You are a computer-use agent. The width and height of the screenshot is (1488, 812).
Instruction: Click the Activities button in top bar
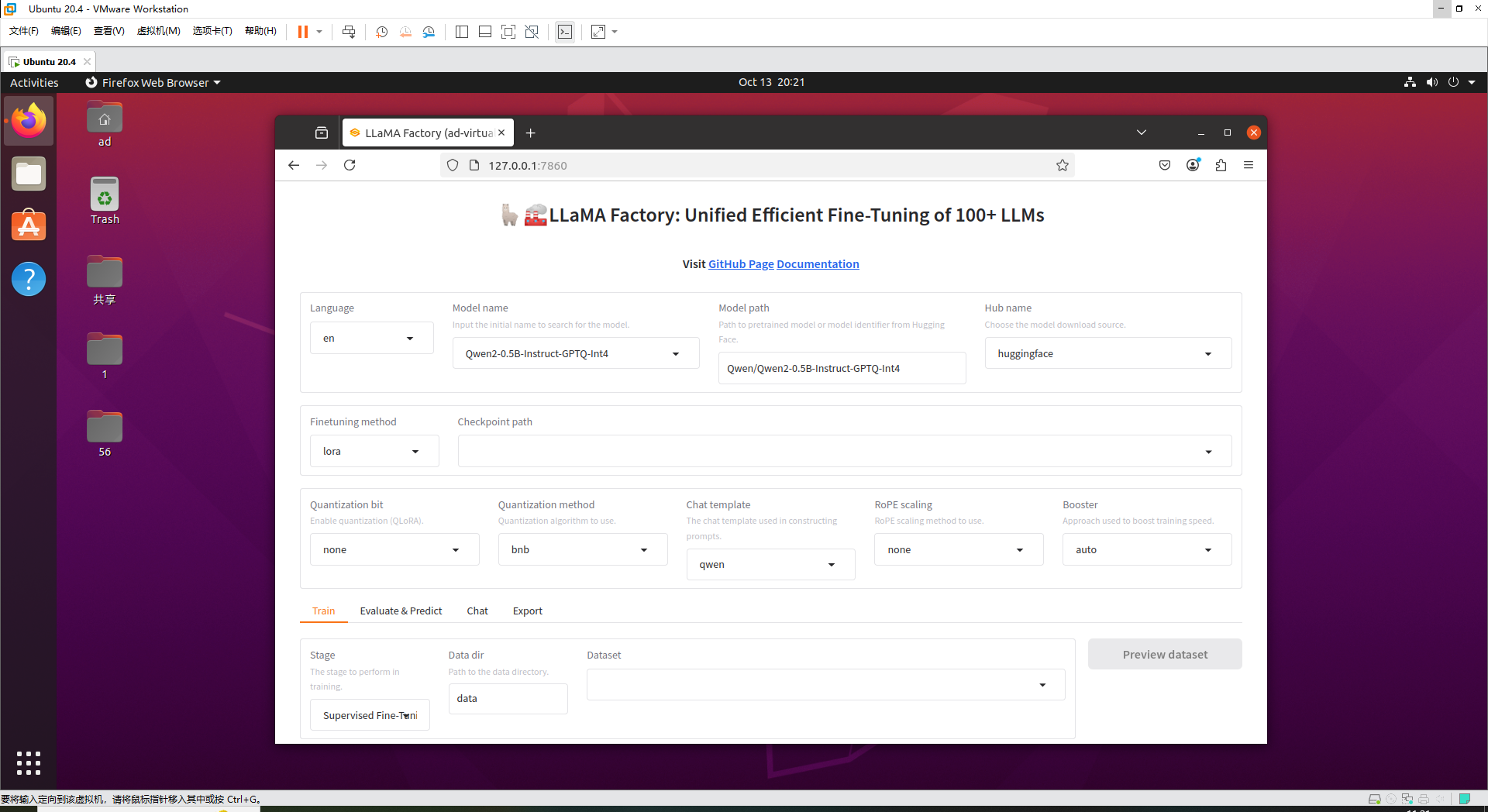pyautogui.click(x=34, y=82)
